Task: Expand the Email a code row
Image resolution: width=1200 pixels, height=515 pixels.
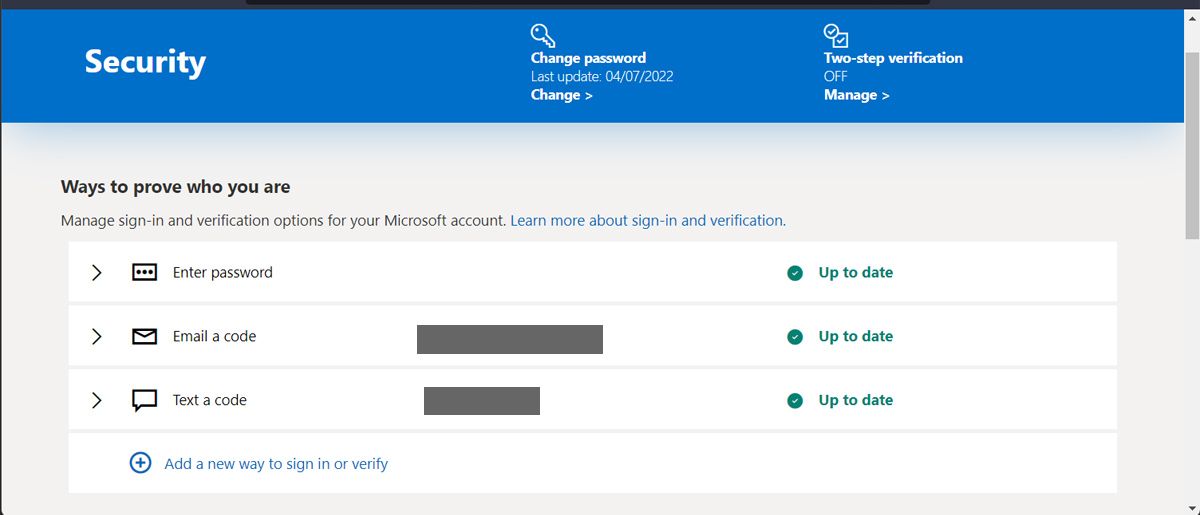Action: (97, 337)
